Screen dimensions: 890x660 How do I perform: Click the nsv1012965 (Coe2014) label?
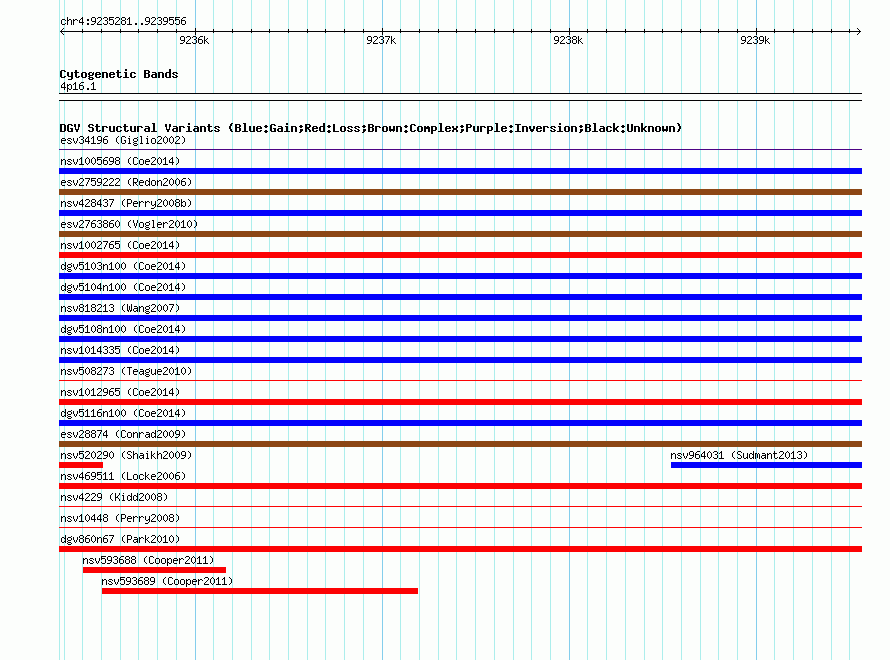[120, 392]
